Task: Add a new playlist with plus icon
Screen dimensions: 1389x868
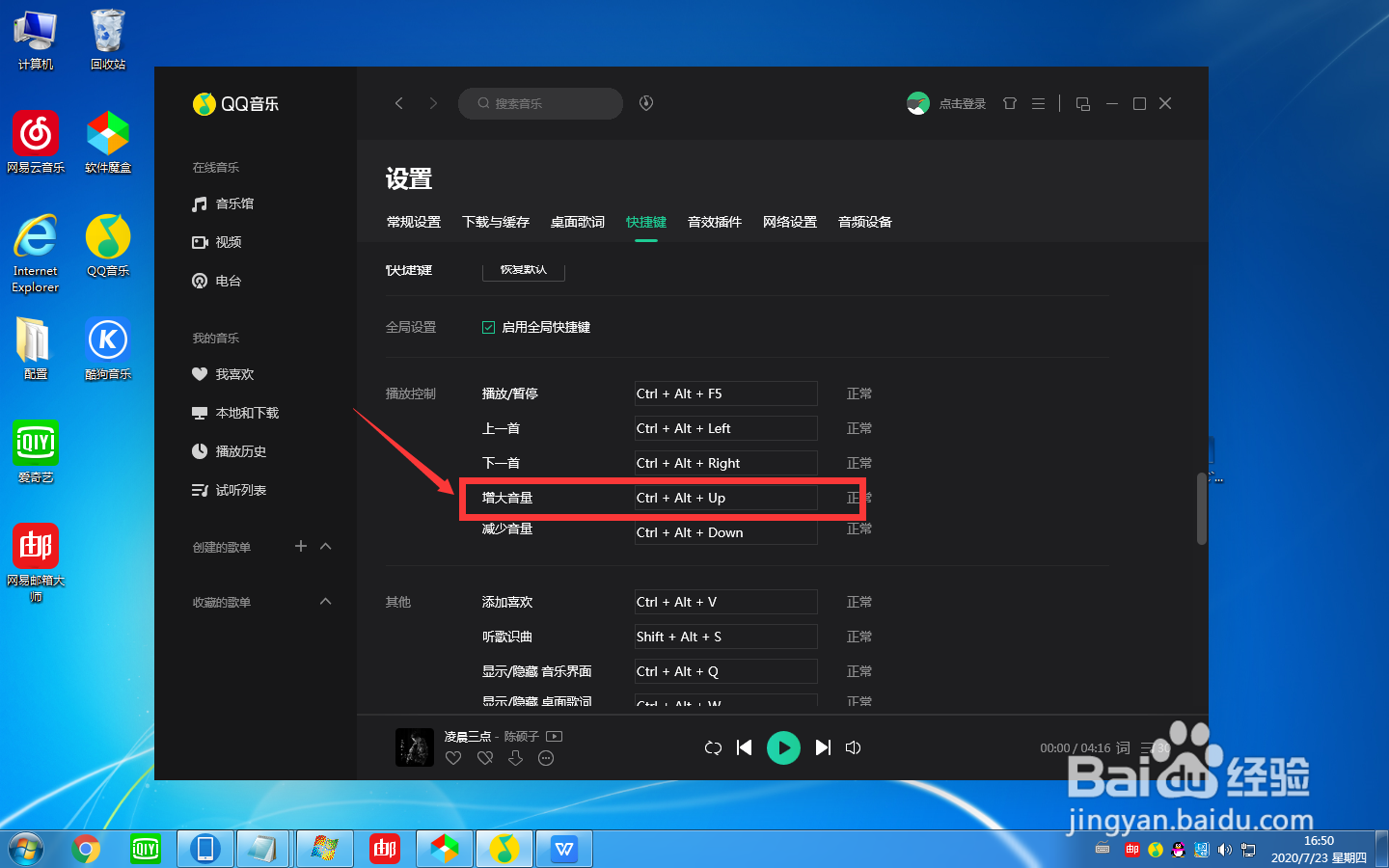Action: coord(301,546)
